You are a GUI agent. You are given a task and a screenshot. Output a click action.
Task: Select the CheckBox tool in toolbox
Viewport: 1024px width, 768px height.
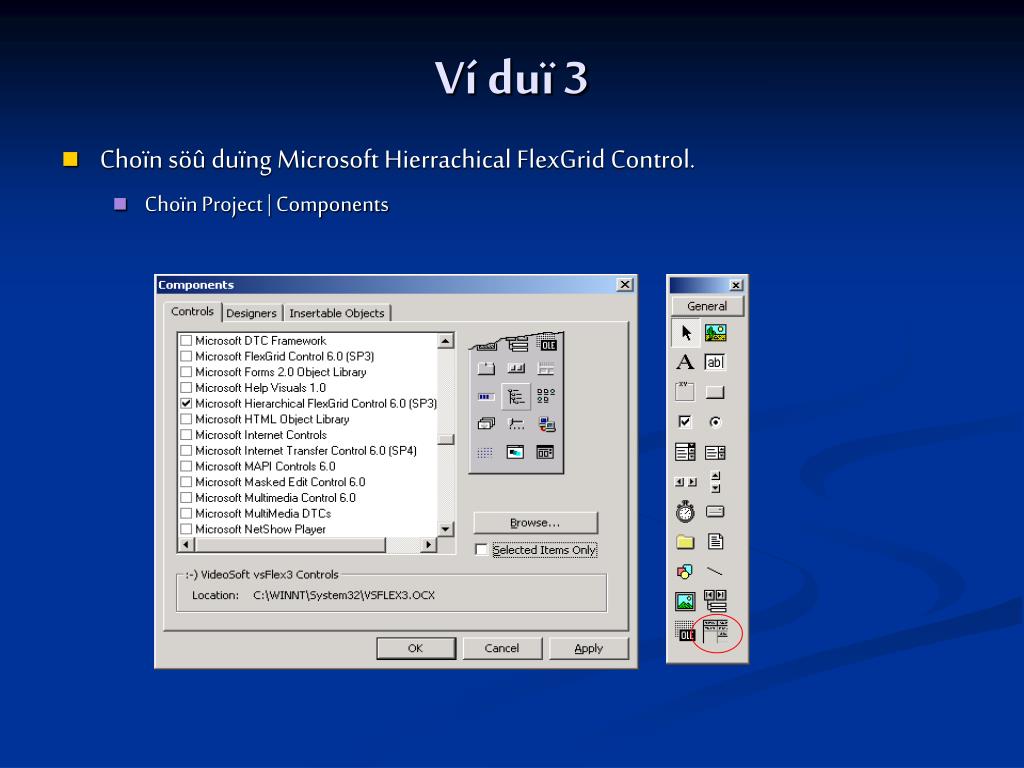pyautogui.click(x=684, y=422)
